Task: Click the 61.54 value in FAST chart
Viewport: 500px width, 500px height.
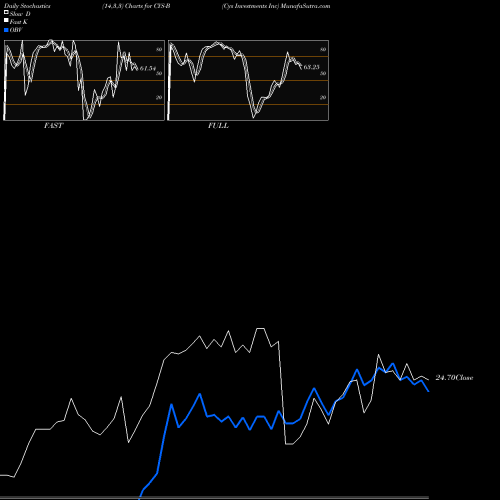Action: (148, 68)
